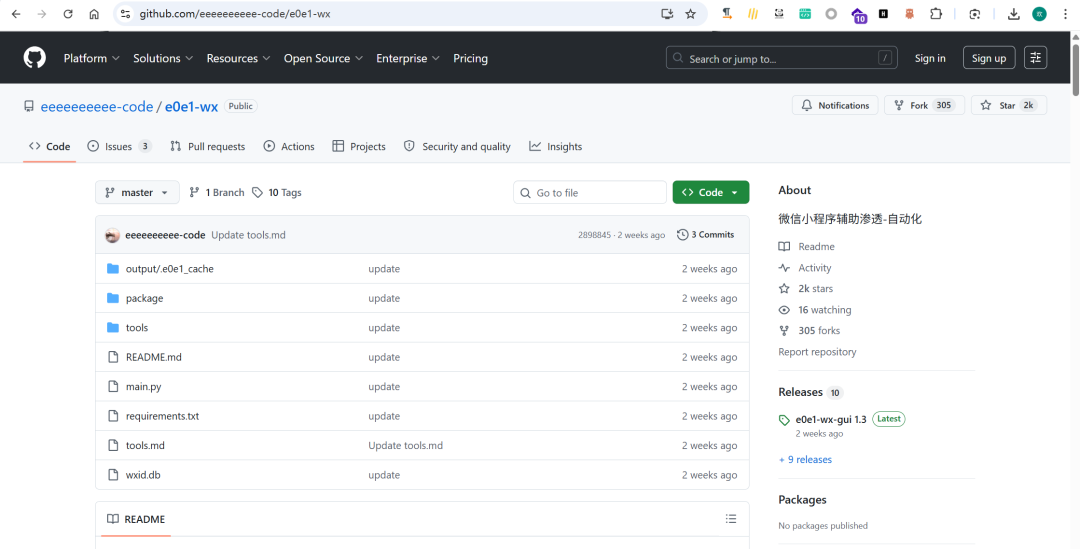The image size is (1080, 549).
Task: Expand the Open Source menu
Action: 324,59
